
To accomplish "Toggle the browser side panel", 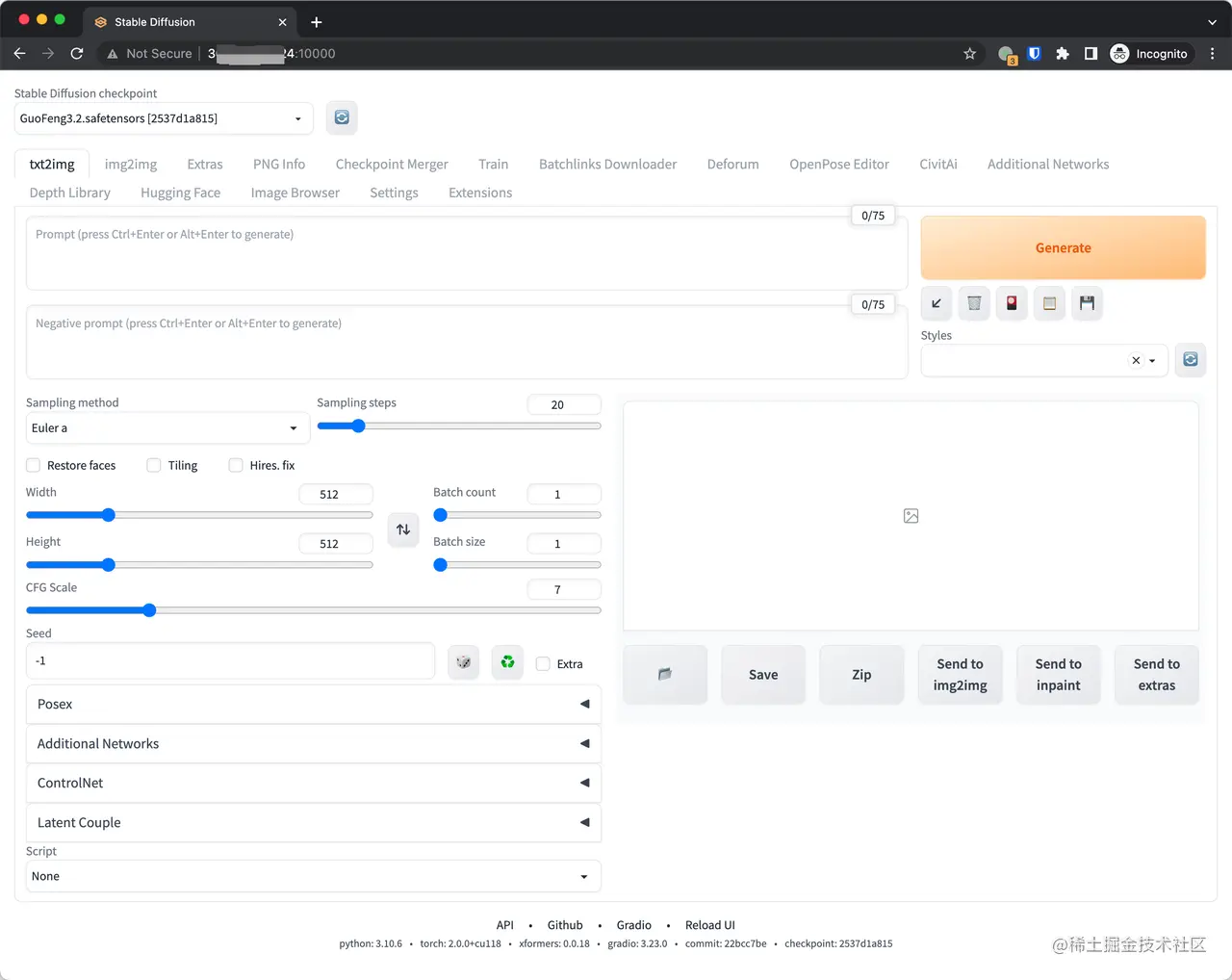I will click(1091, 54).
